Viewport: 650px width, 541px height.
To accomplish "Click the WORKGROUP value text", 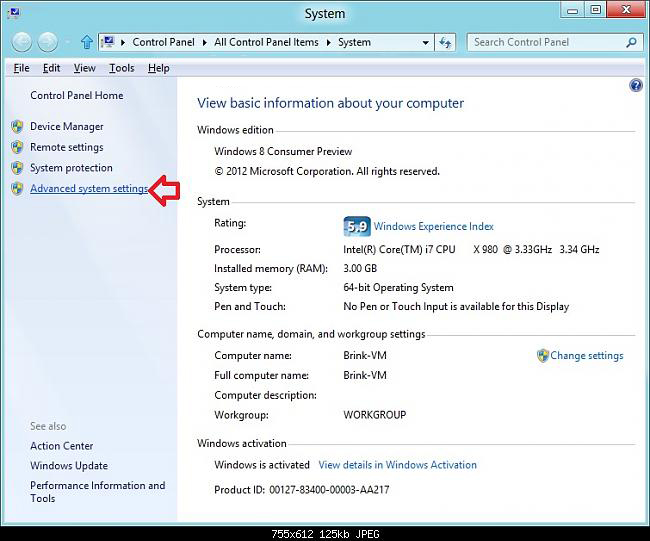I will coord(375,415).
